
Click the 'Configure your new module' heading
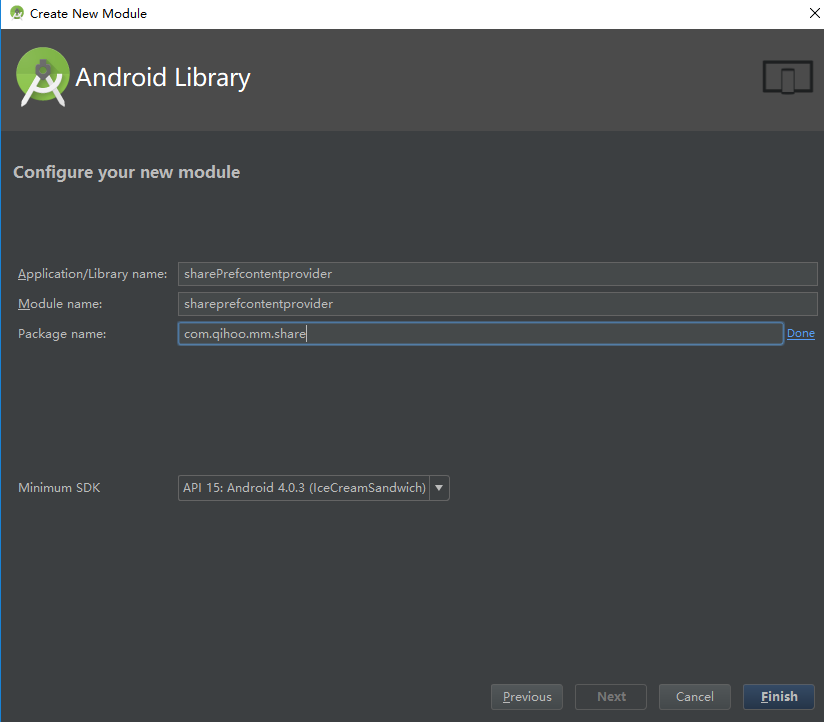tap(127, 172)
